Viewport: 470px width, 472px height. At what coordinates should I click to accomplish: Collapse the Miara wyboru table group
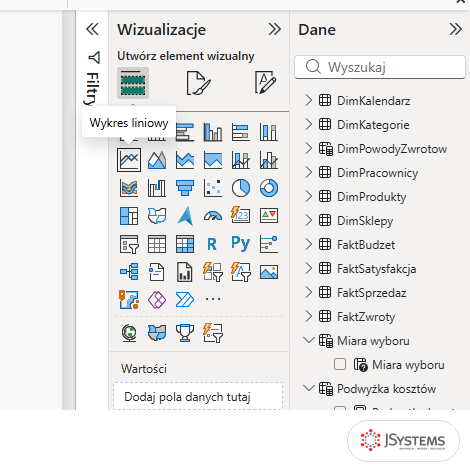[x=309, y=340]
